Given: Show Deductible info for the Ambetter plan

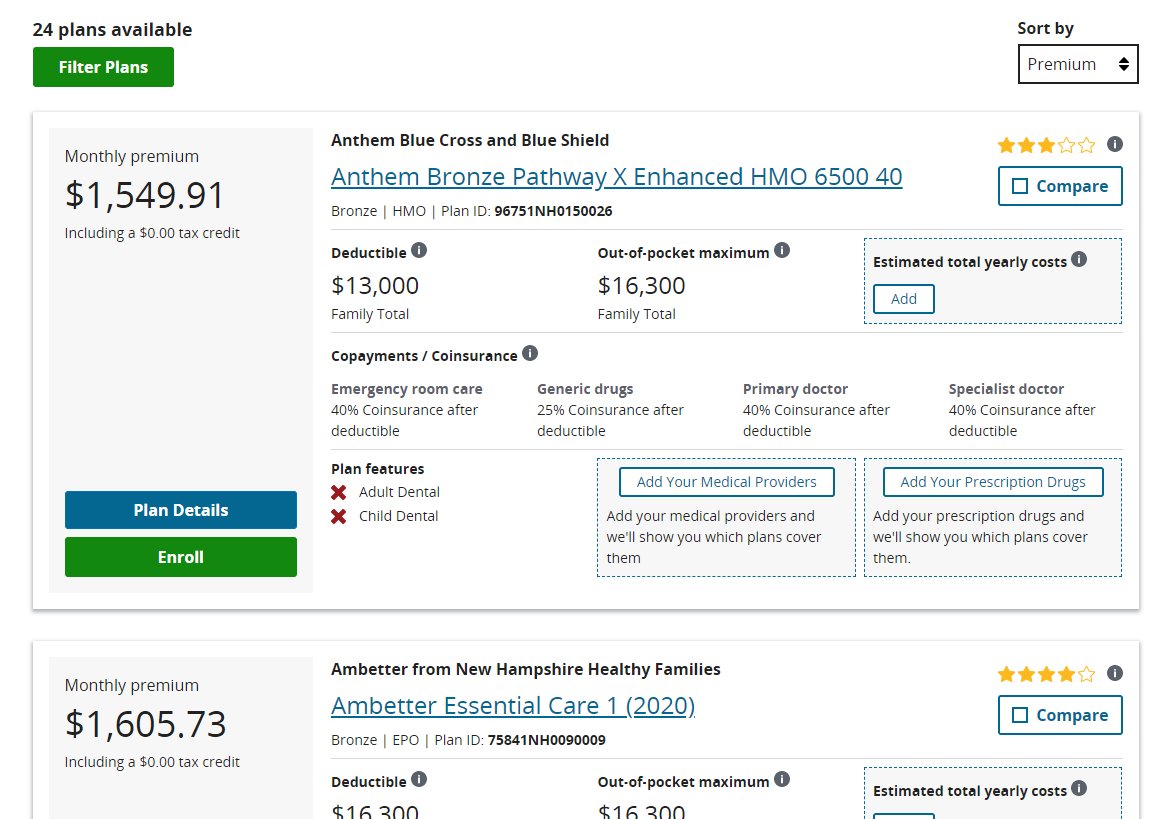Looking at the screenshot, I should click(x=419, y=779).
